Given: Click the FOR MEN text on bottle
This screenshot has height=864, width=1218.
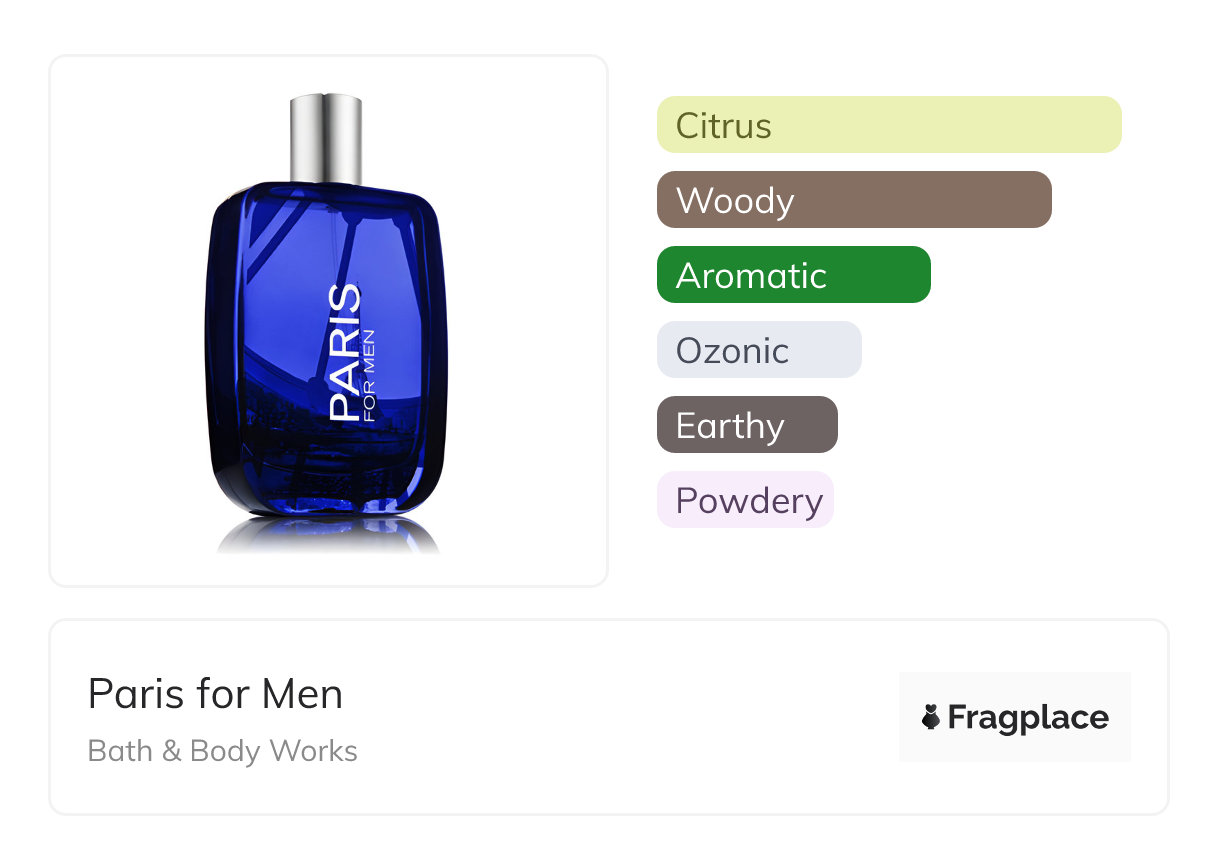Looking at the screenshot, I should (x=370, y=376).
